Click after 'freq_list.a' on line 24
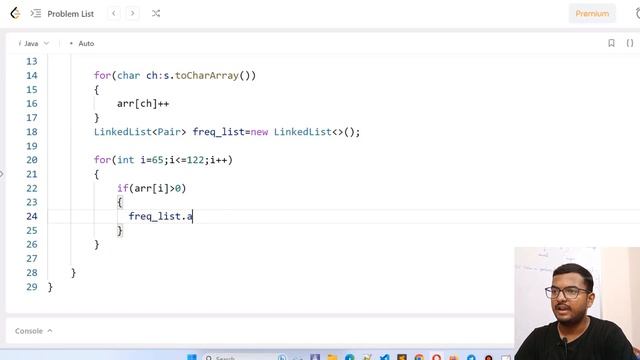 [x=193, y=216]
